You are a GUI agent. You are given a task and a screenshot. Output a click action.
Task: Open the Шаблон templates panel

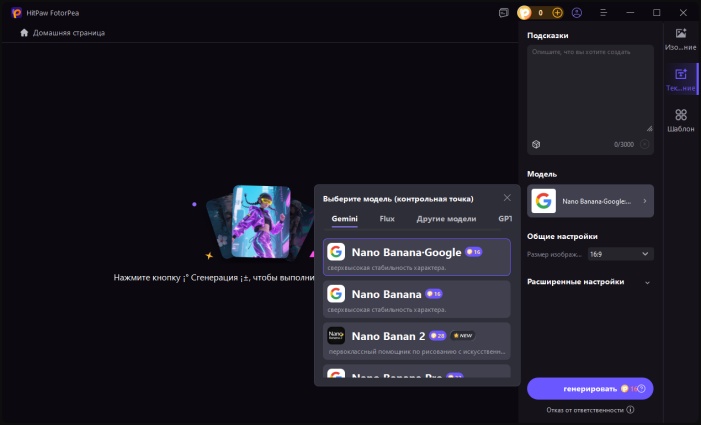[x=680, y=120]
